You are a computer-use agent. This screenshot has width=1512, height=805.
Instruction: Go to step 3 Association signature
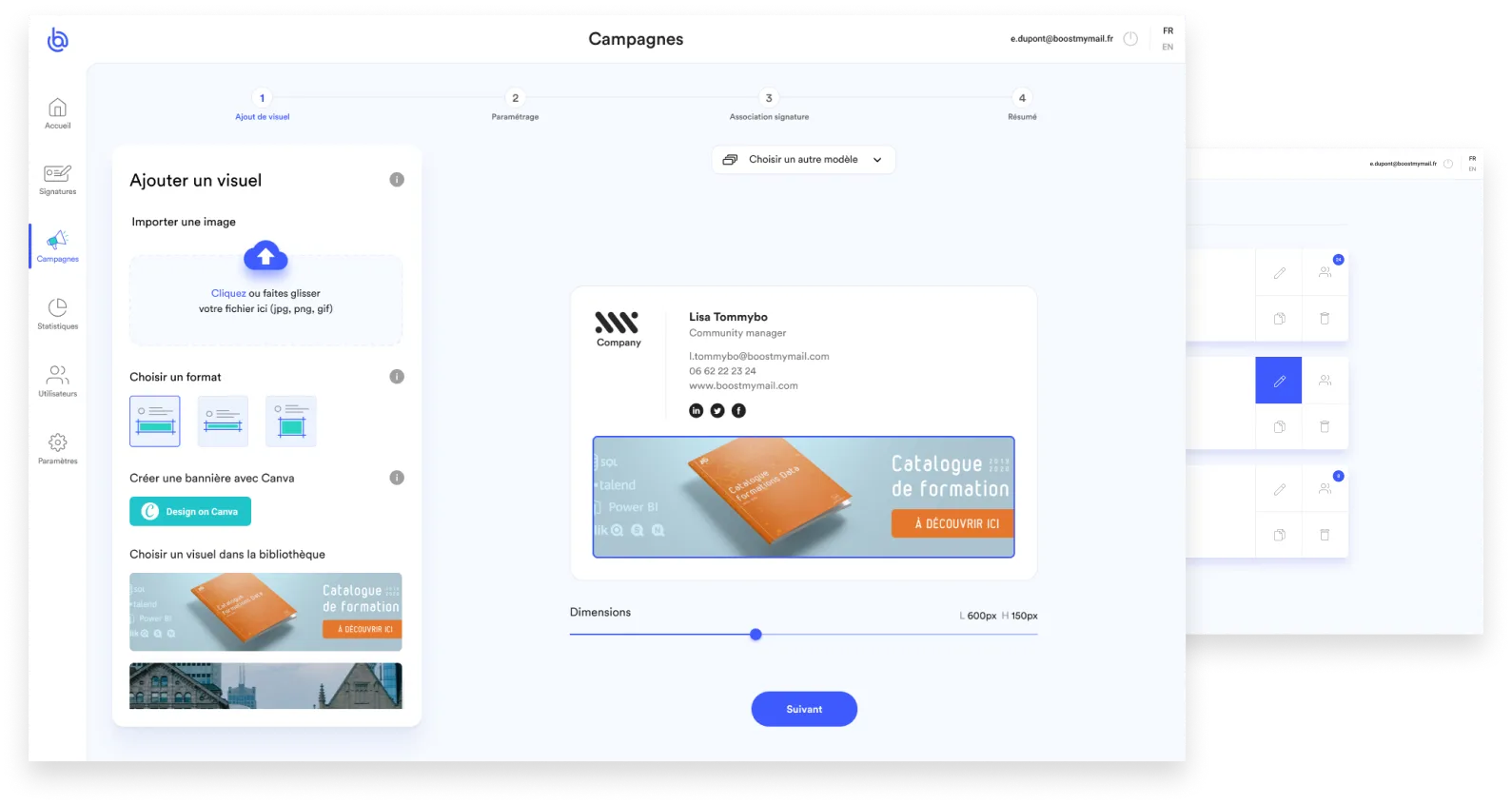coord(769,105)
